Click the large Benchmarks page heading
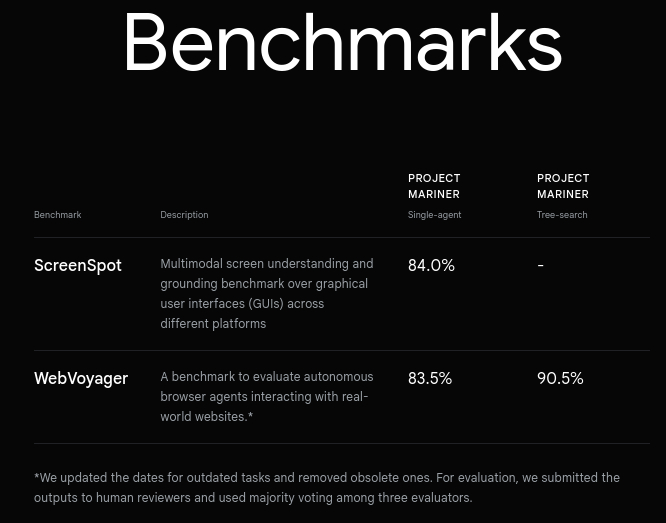 pos(342,44)
